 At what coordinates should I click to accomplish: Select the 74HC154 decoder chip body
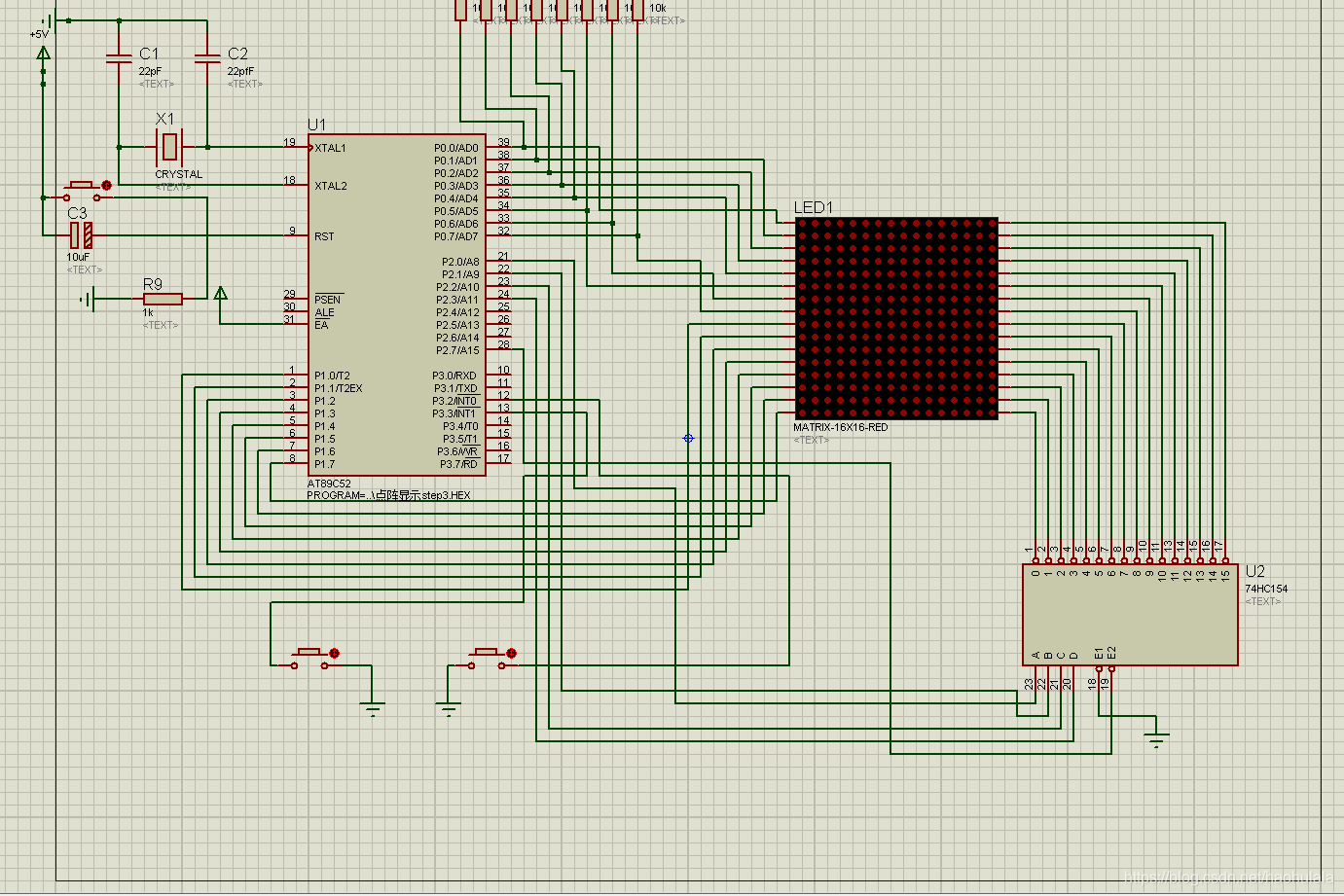[x=1130, y=614]
